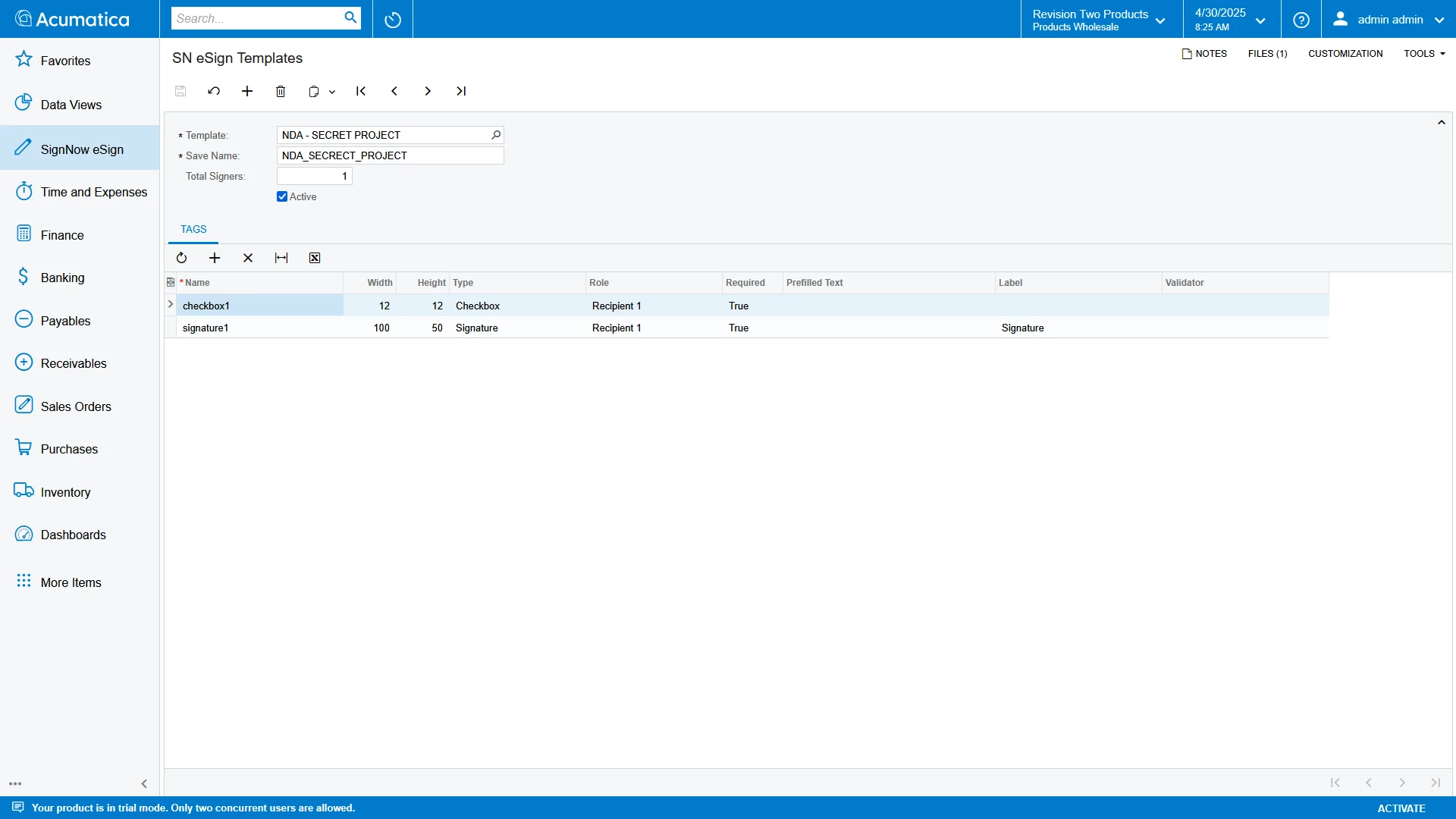
Task: Click the Save icon on the toolbar
Action: coord(180,91)
